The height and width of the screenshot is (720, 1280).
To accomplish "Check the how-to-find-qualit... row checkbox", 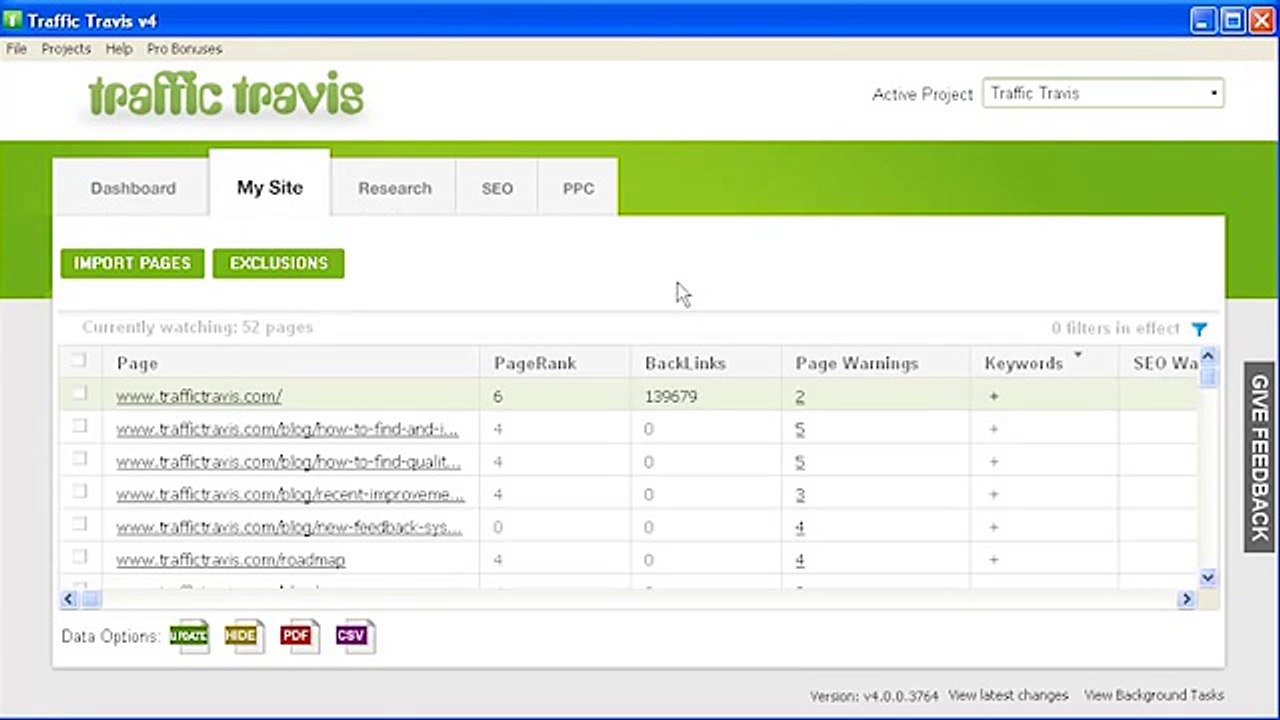I will click(79, 458).
